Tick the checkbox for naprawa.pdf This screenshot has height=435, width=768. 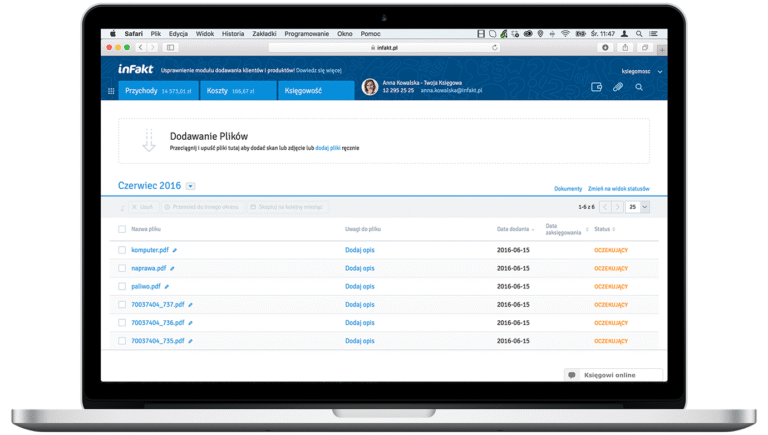(122, 268)
